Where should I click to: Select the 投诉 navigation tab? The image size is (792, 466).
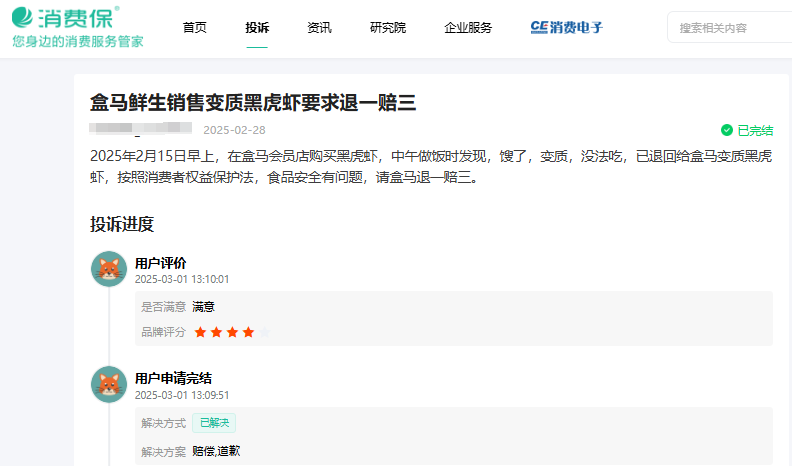point(257,27)
